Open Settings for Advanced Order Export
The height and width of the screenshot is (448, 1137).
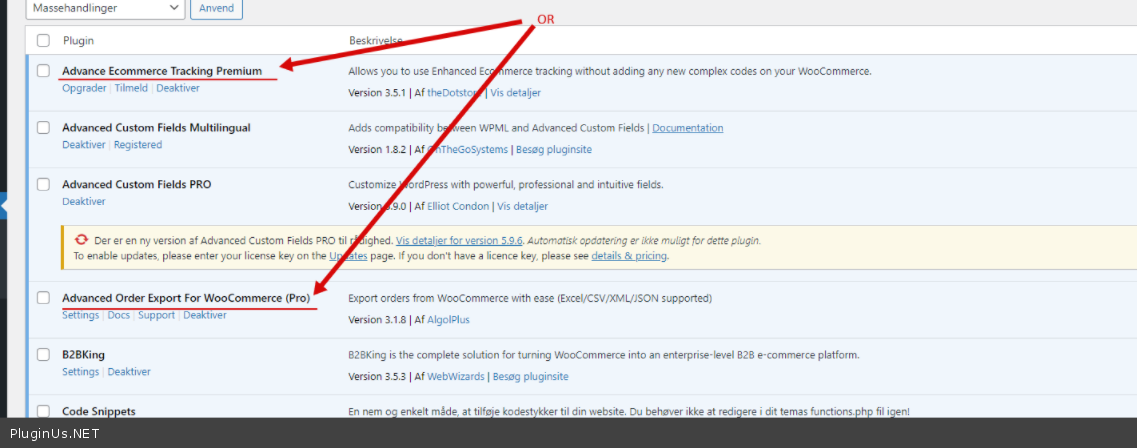[x=80, y=315]
